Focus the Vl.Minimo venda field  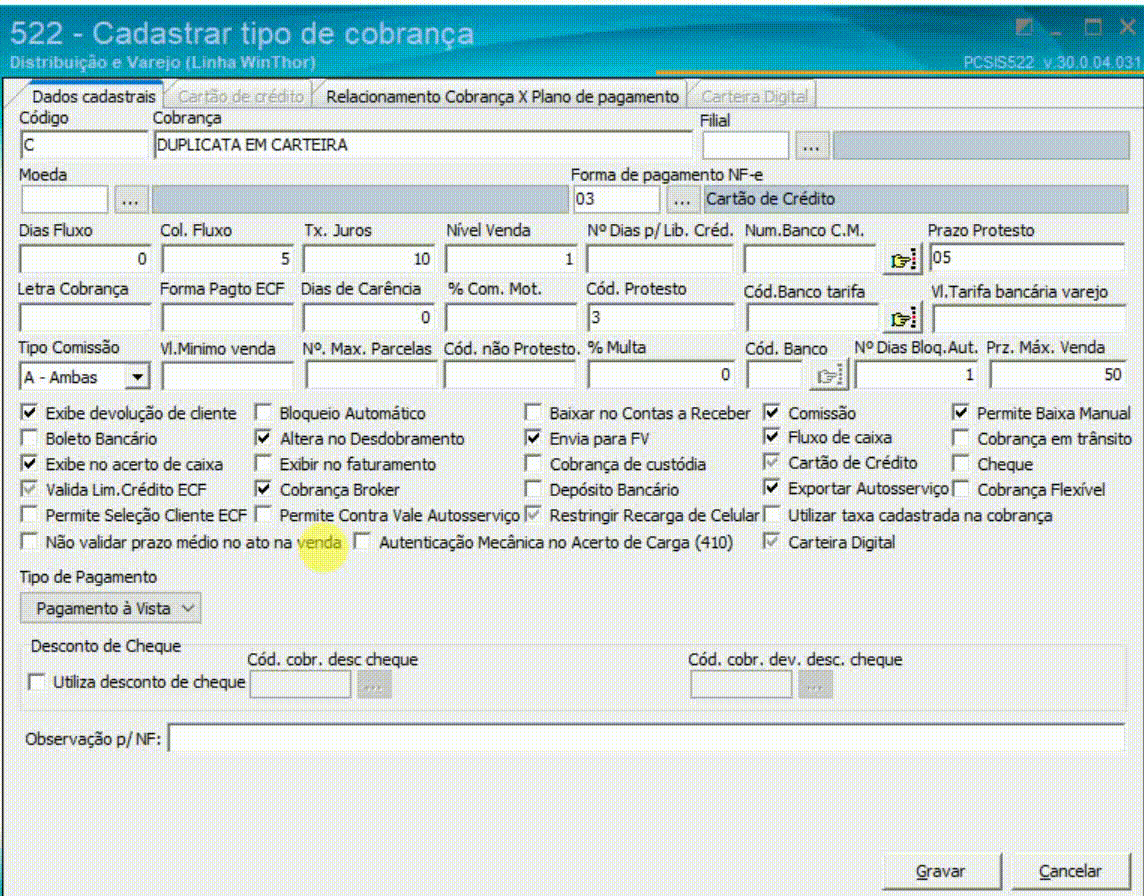pyautogui.click(x=227, y=376)
